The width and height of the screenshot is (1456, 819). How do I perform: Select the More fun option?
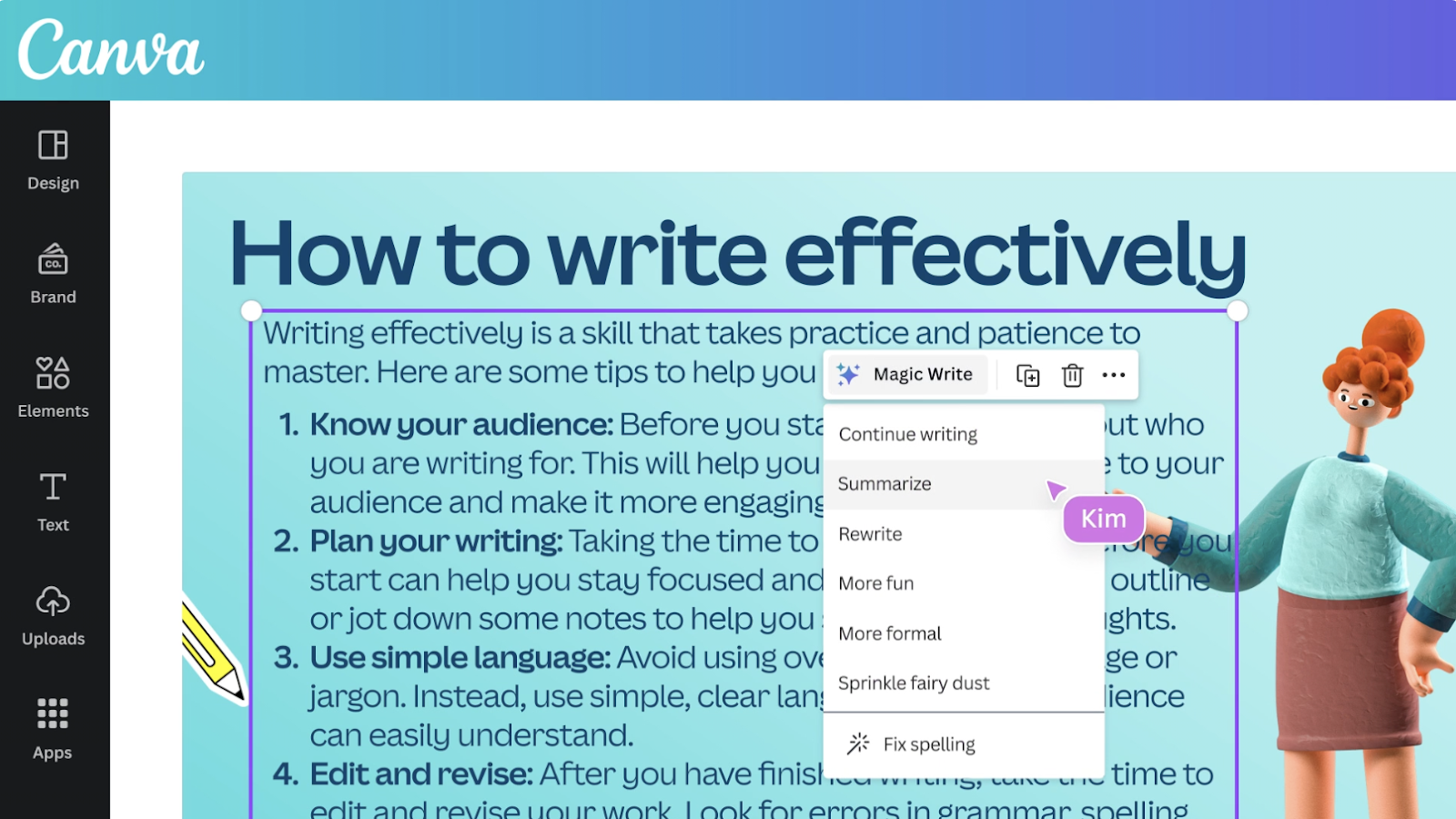964,583
